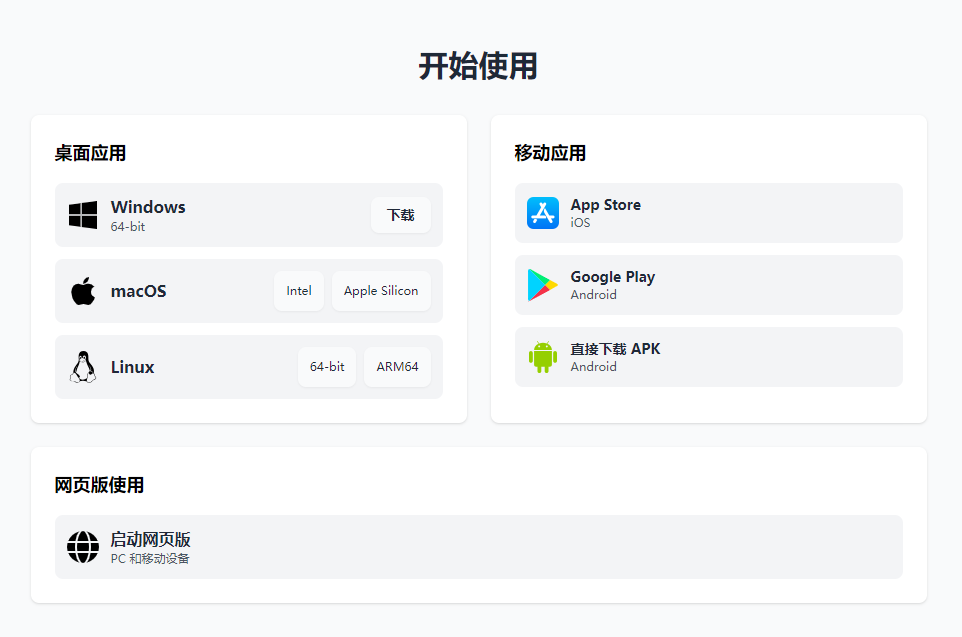
Task: Select the Linux 64-bit download
Action: pos(327,367)
